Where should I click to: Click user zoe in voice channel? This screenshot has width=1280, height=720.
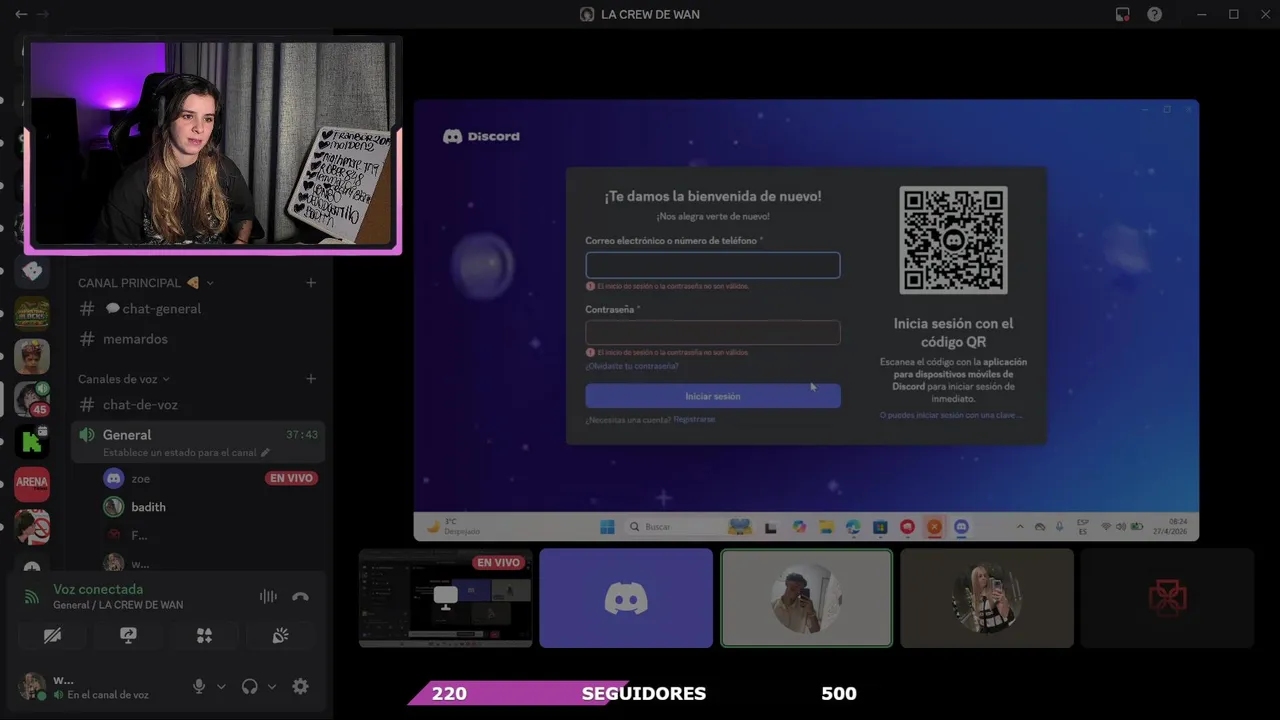140,479
